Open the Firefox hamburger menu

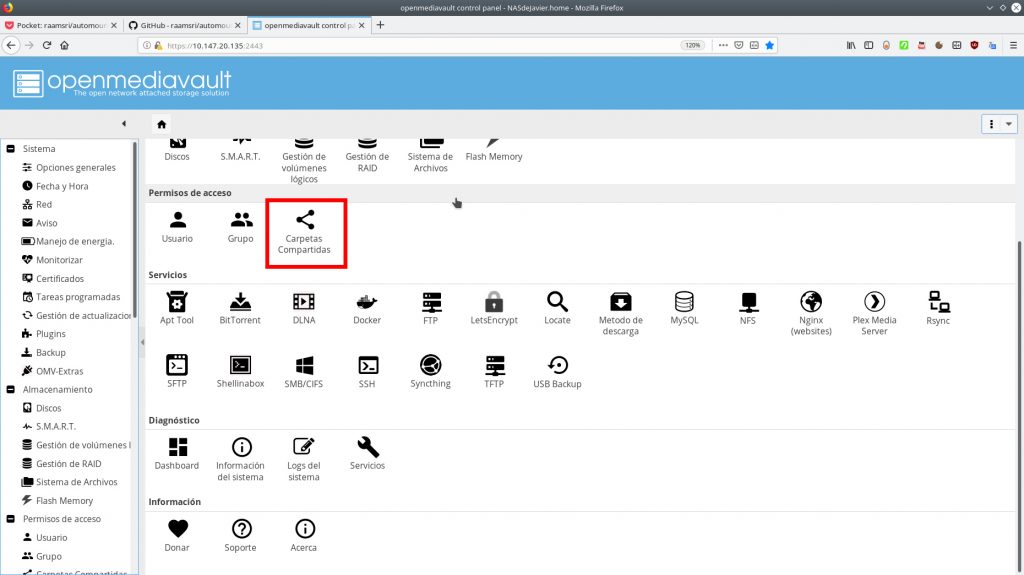pyautogui.click(x=1013, y=45)
